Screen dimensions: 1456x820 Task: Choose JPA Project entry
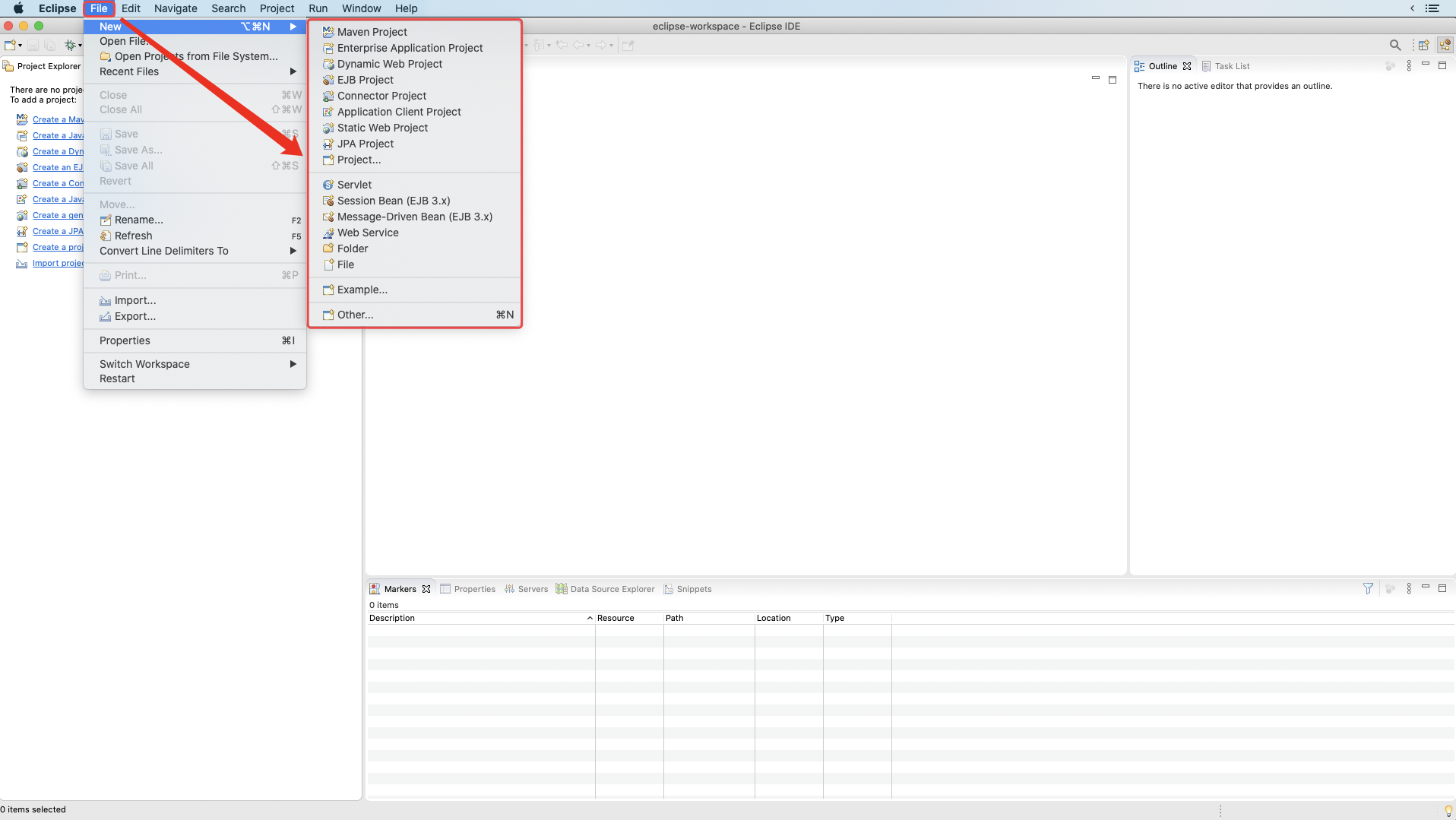(415, 144)
